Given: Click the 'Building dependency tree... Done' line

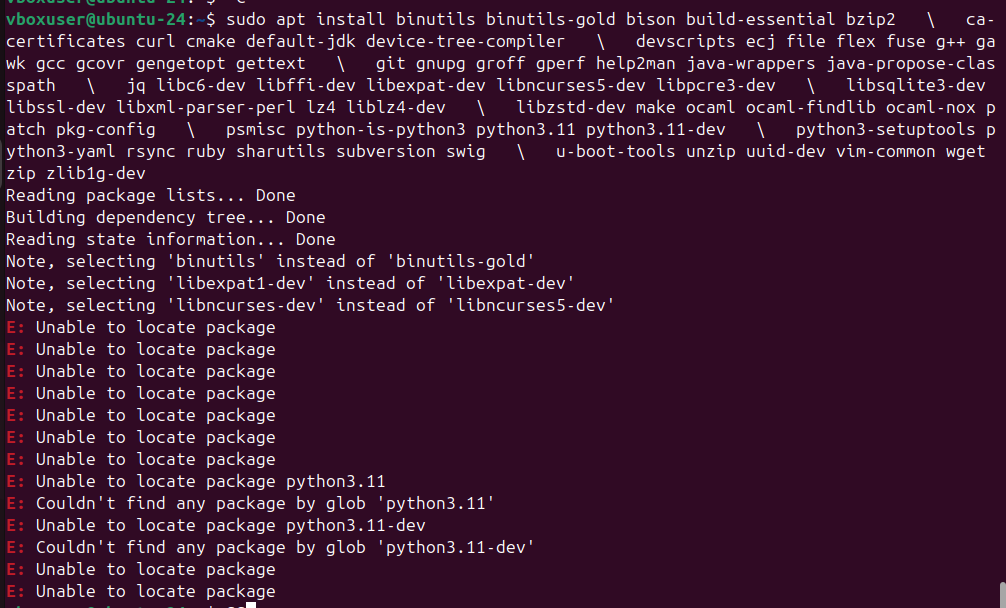Looking at the screenshot, I should pyautogui.click(x=165, y=217).
